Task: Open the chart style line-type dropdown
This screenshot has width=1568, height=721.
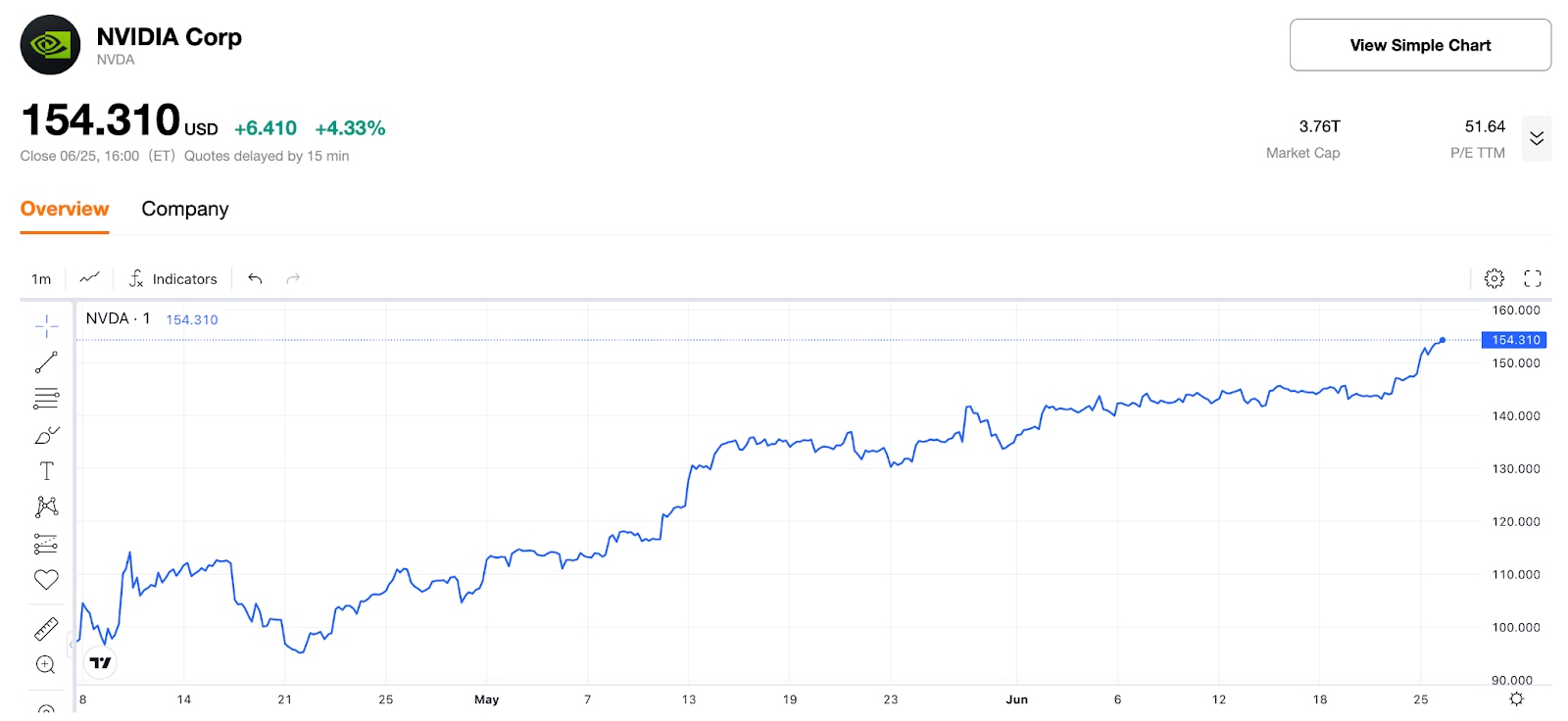Action: pyautogui.click(x=89, y=278)
